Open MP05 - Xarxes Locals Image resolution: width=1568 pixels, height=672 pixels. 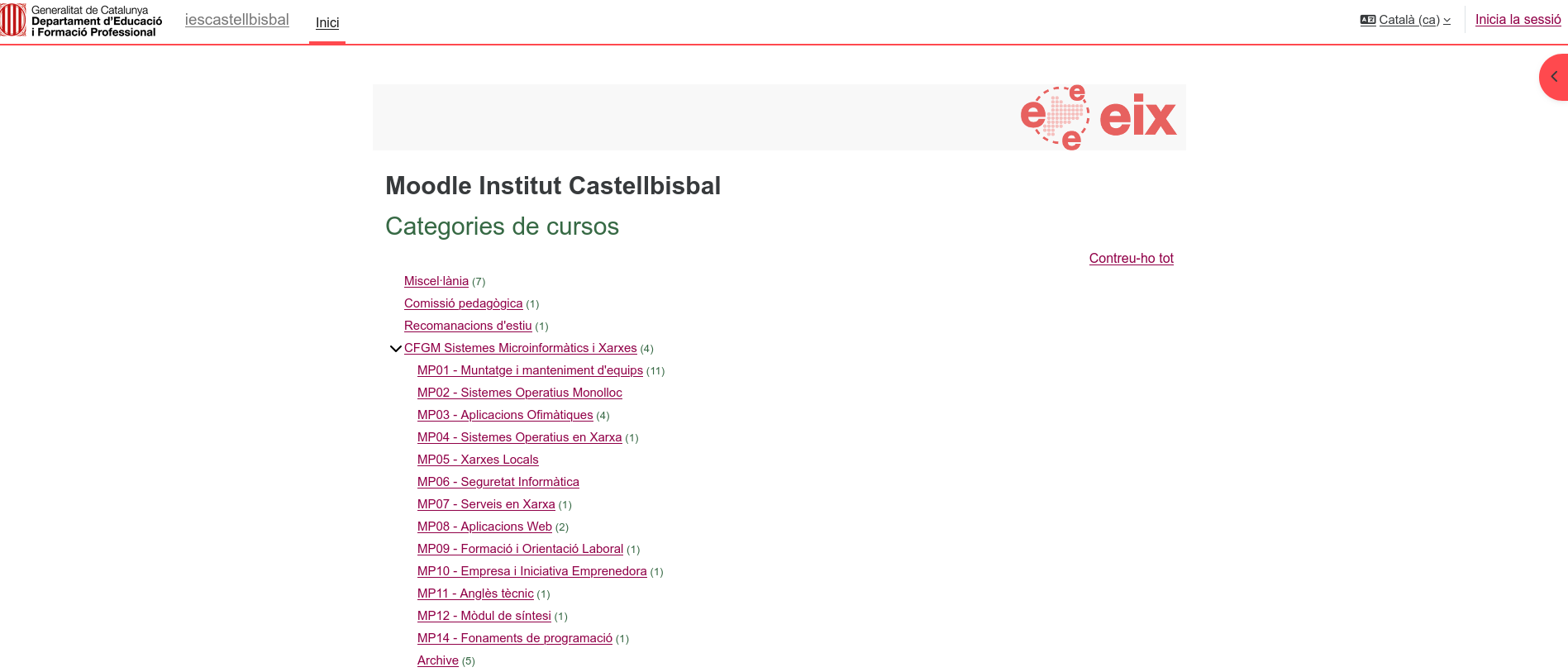click(478, 460)
